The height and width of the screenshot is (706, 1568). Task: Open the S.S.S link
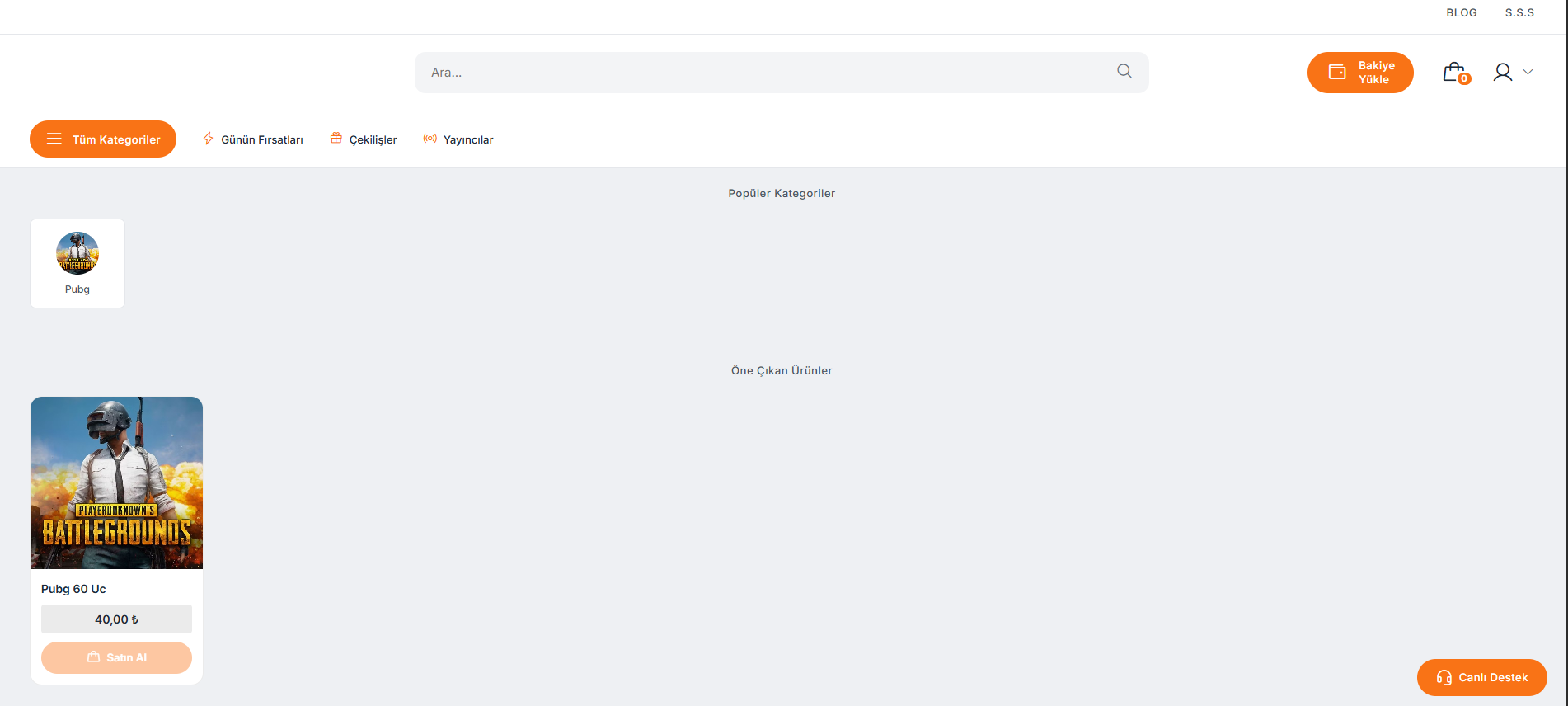tap(1519, 12)
